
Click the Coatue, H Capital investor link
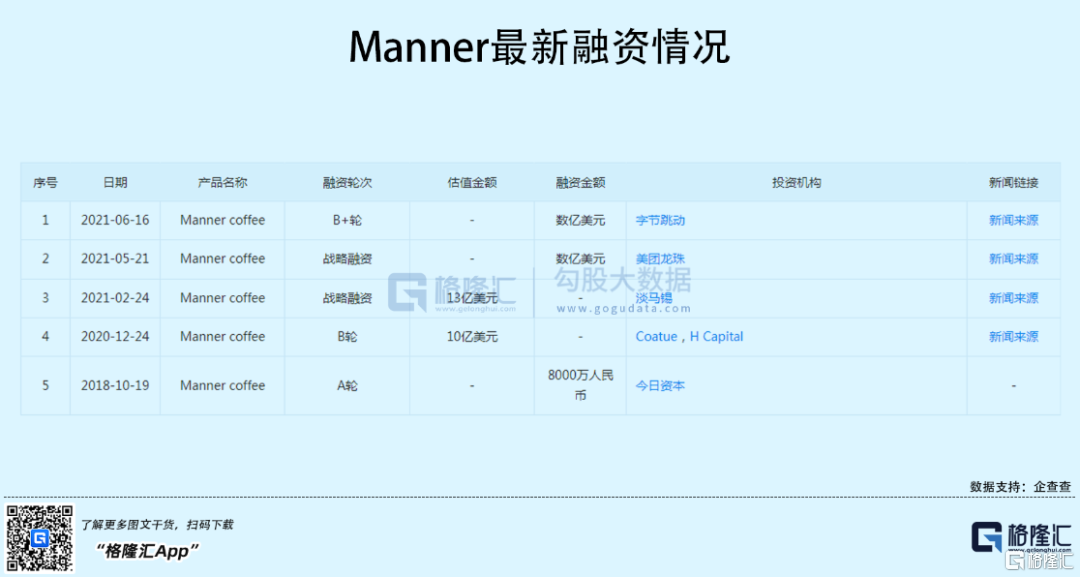689,337
